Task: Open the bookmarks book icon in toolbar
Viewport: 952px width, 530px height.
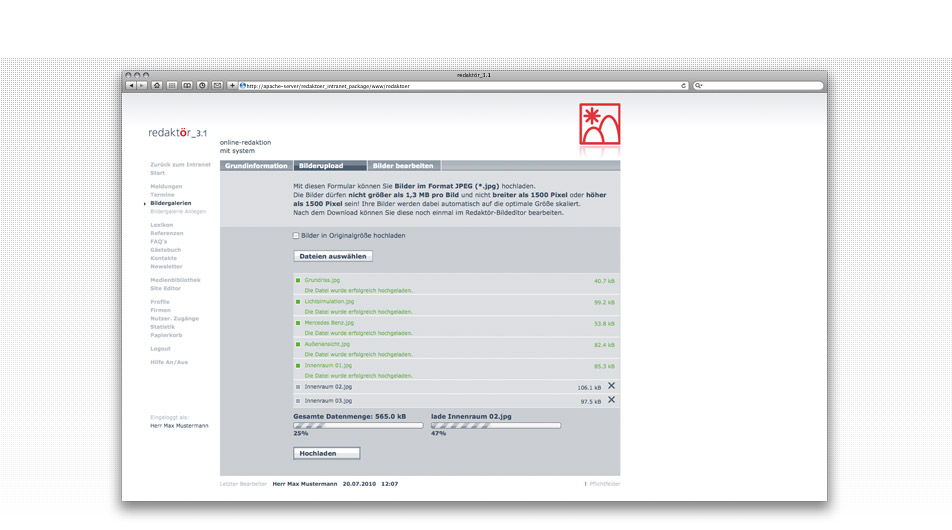Action: tap(187, 86)
